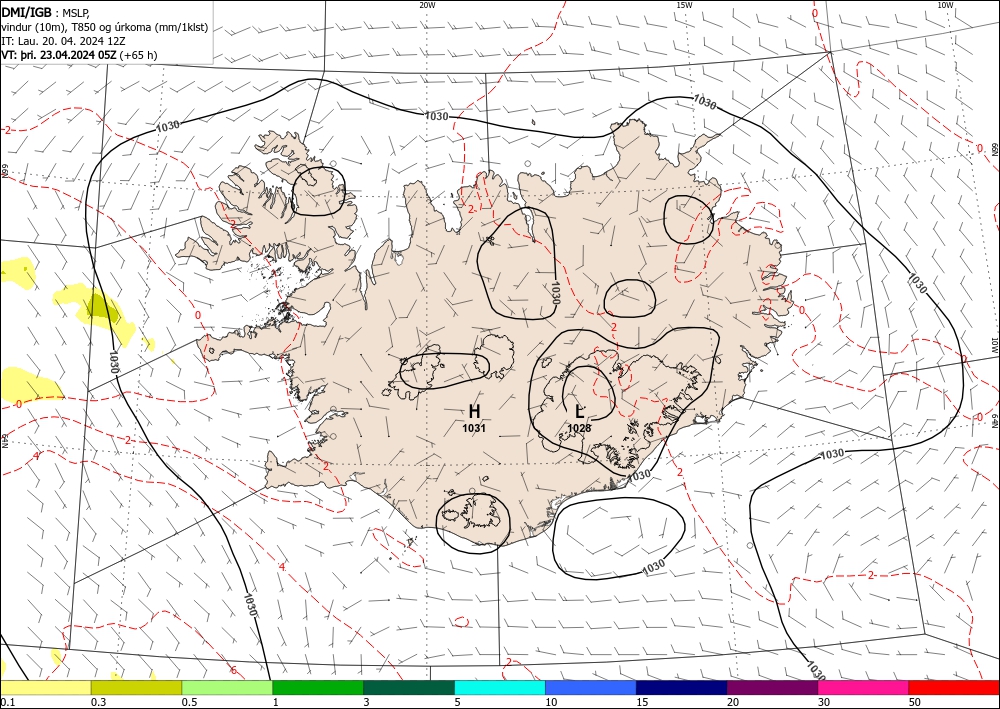This screenshot has height=709, width=1000.
Task: Select the 'vindur (10m), T850 og úrkoma' line
Action: pos(105,27)
